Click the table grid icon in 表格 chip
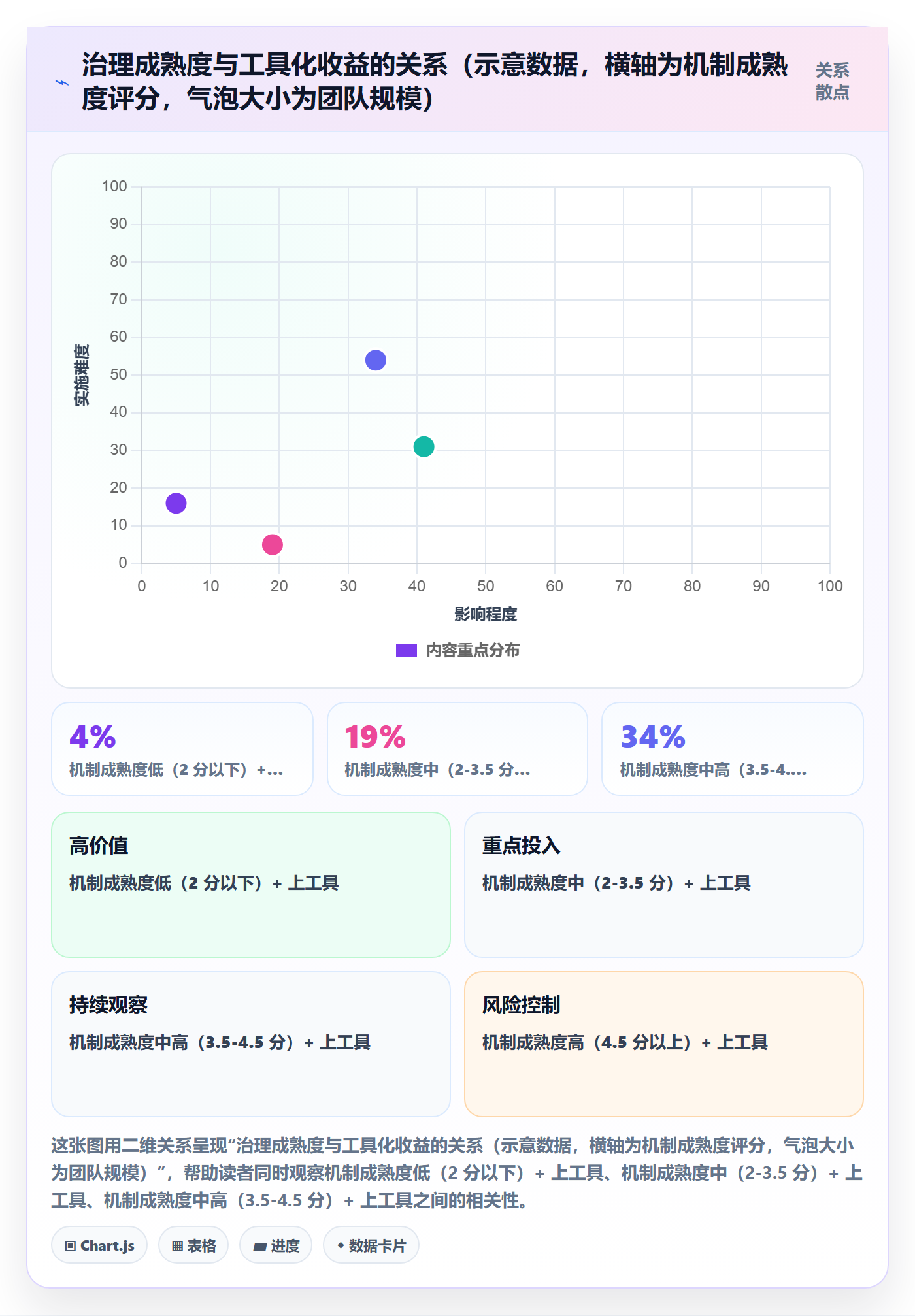 click(x=177, y=1246)
